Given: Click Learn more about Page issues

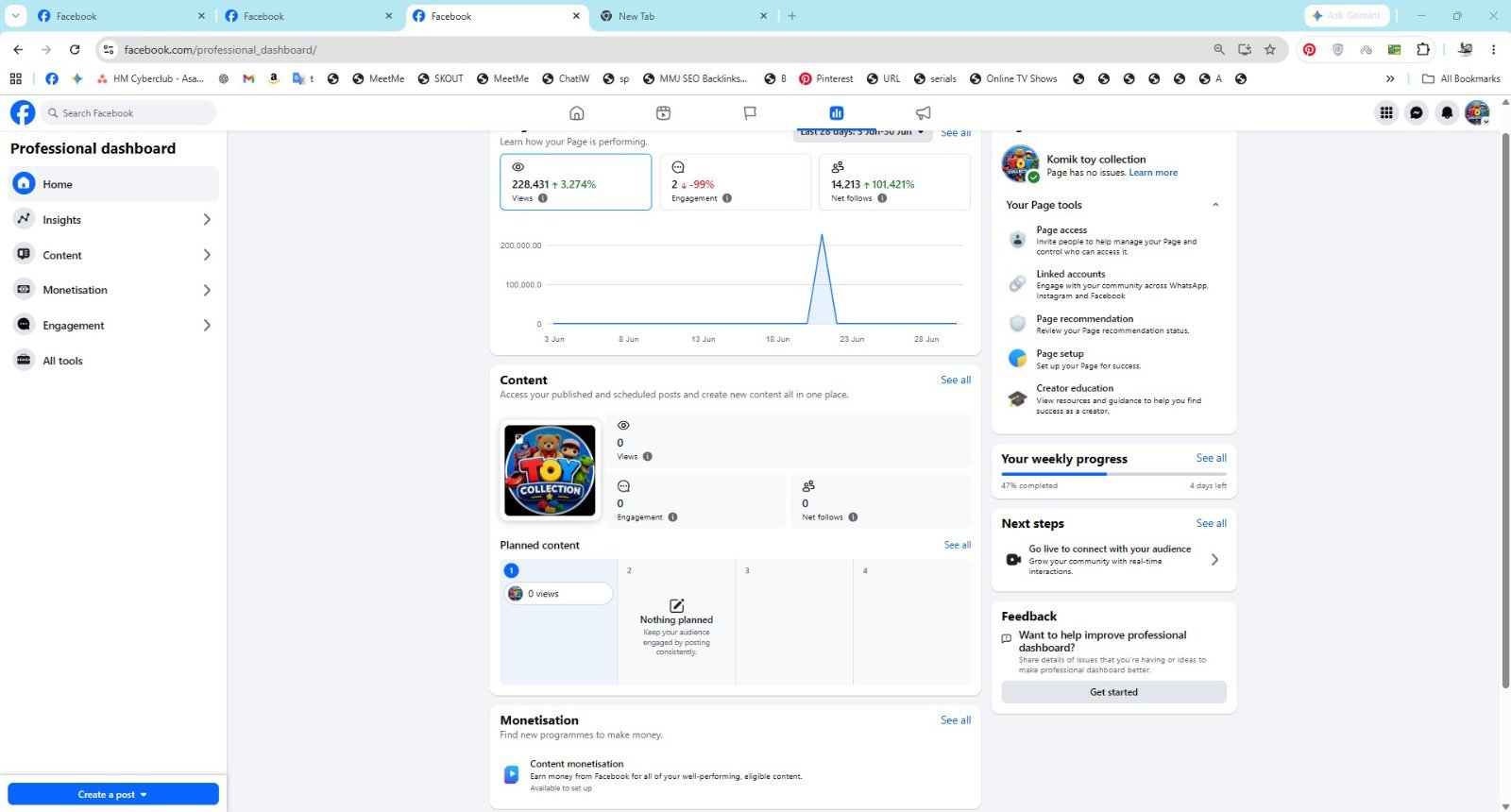Looking at the screenshot, I should 1153,173.
